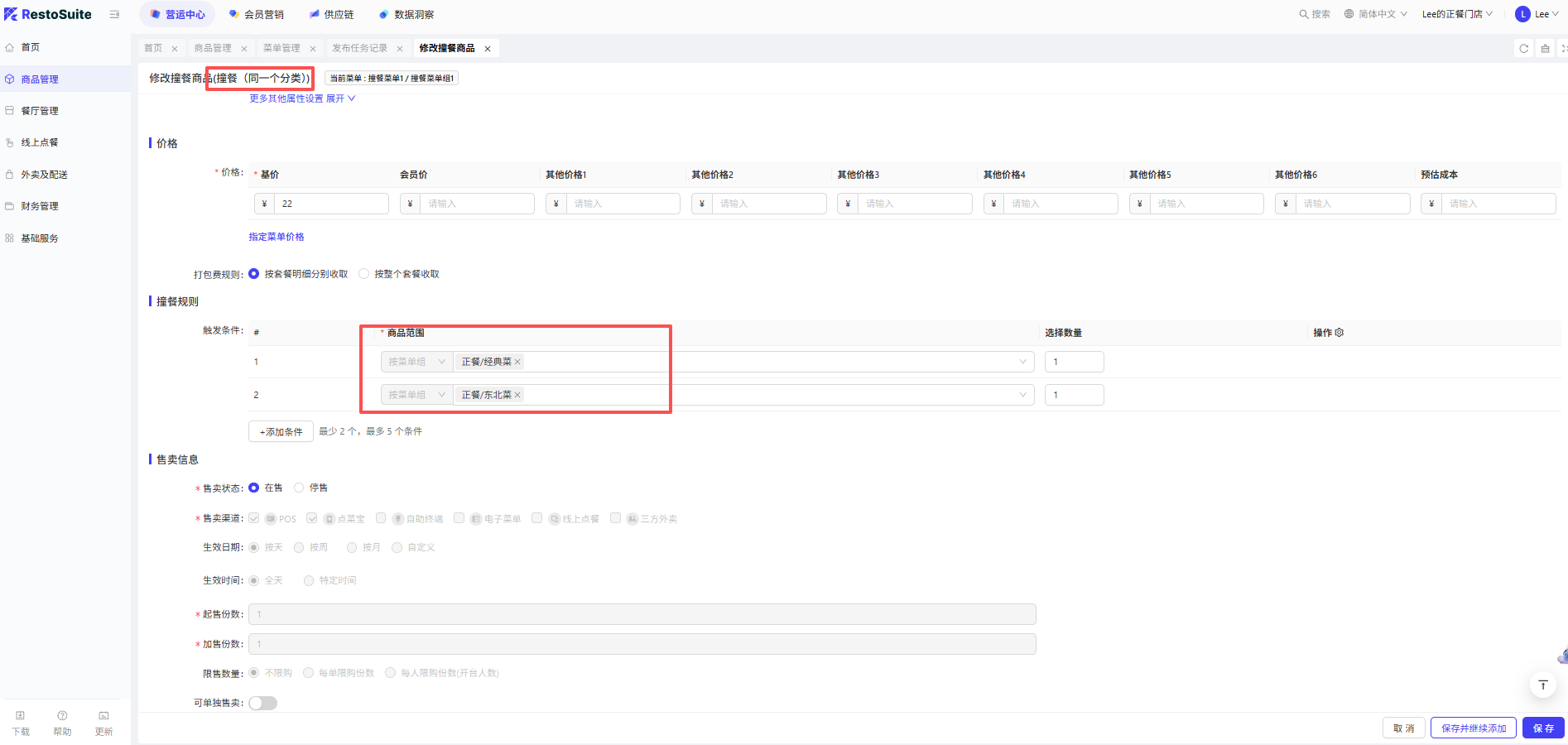Open the 操作 column settings gear
Screen dimensions: 1568x745
[x=1340, y=333]
